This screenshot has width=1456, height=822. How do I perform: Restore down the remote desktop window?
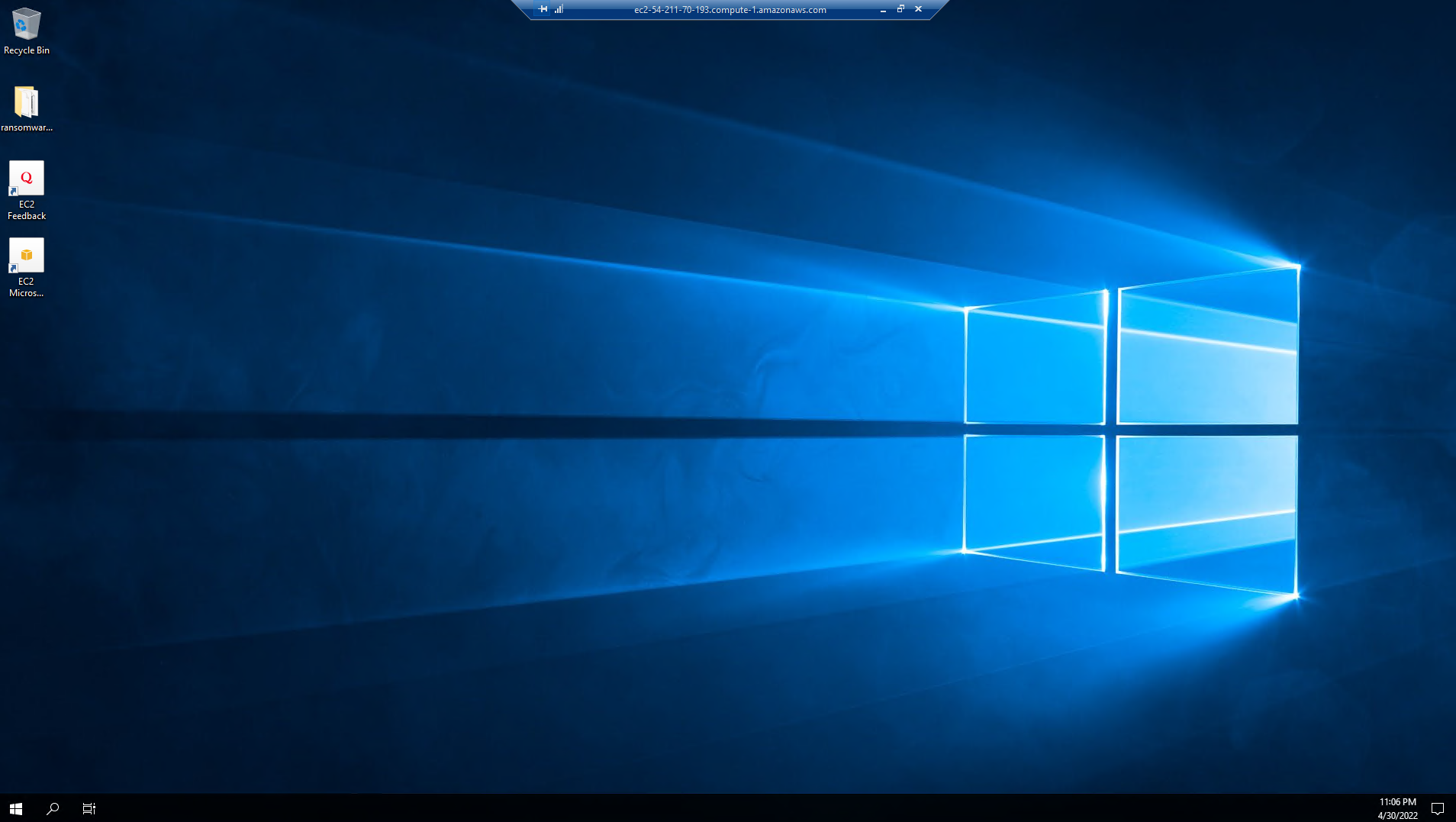(x=900, y=9)
